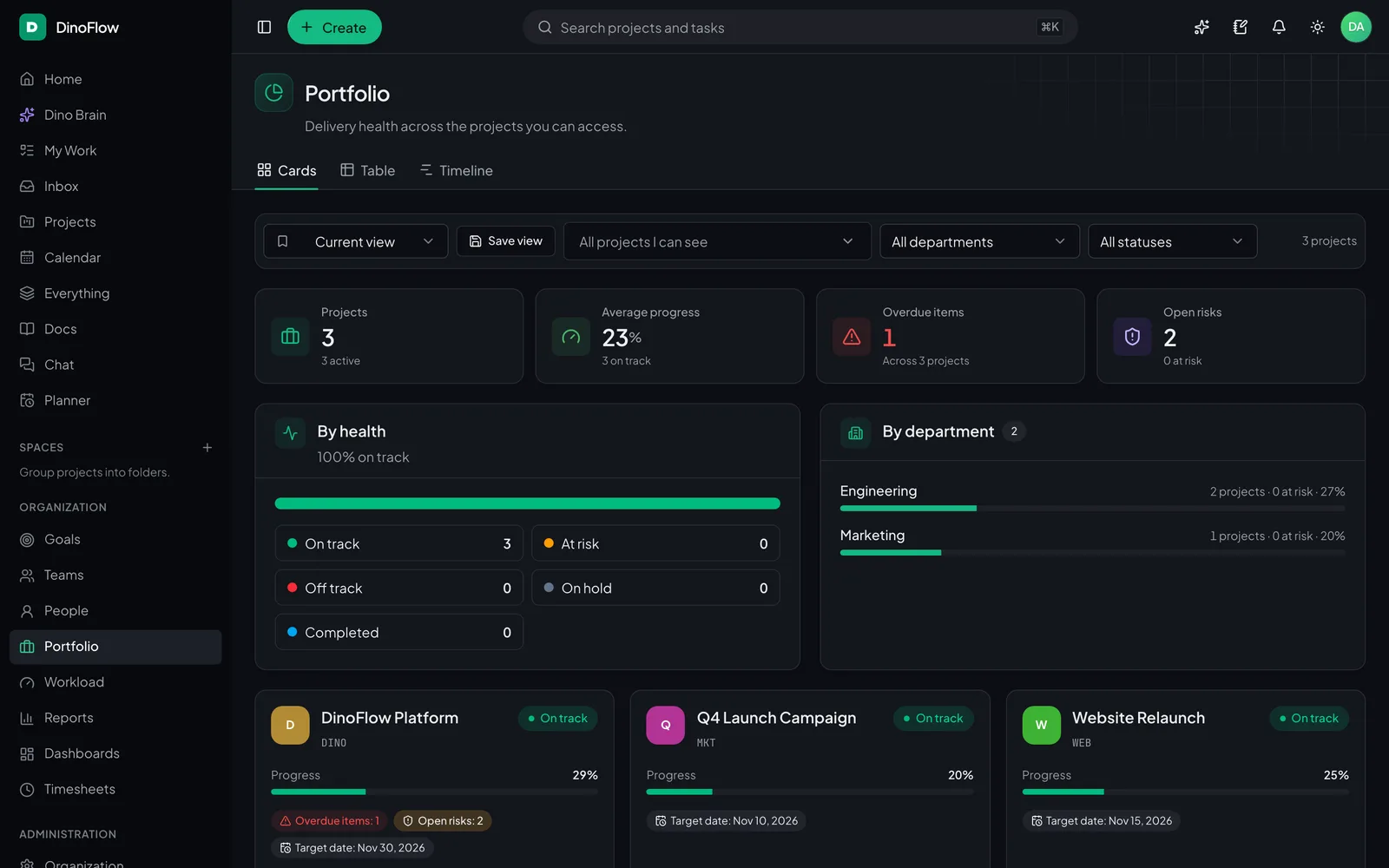Open the All departments dropdown

(979, 241)
